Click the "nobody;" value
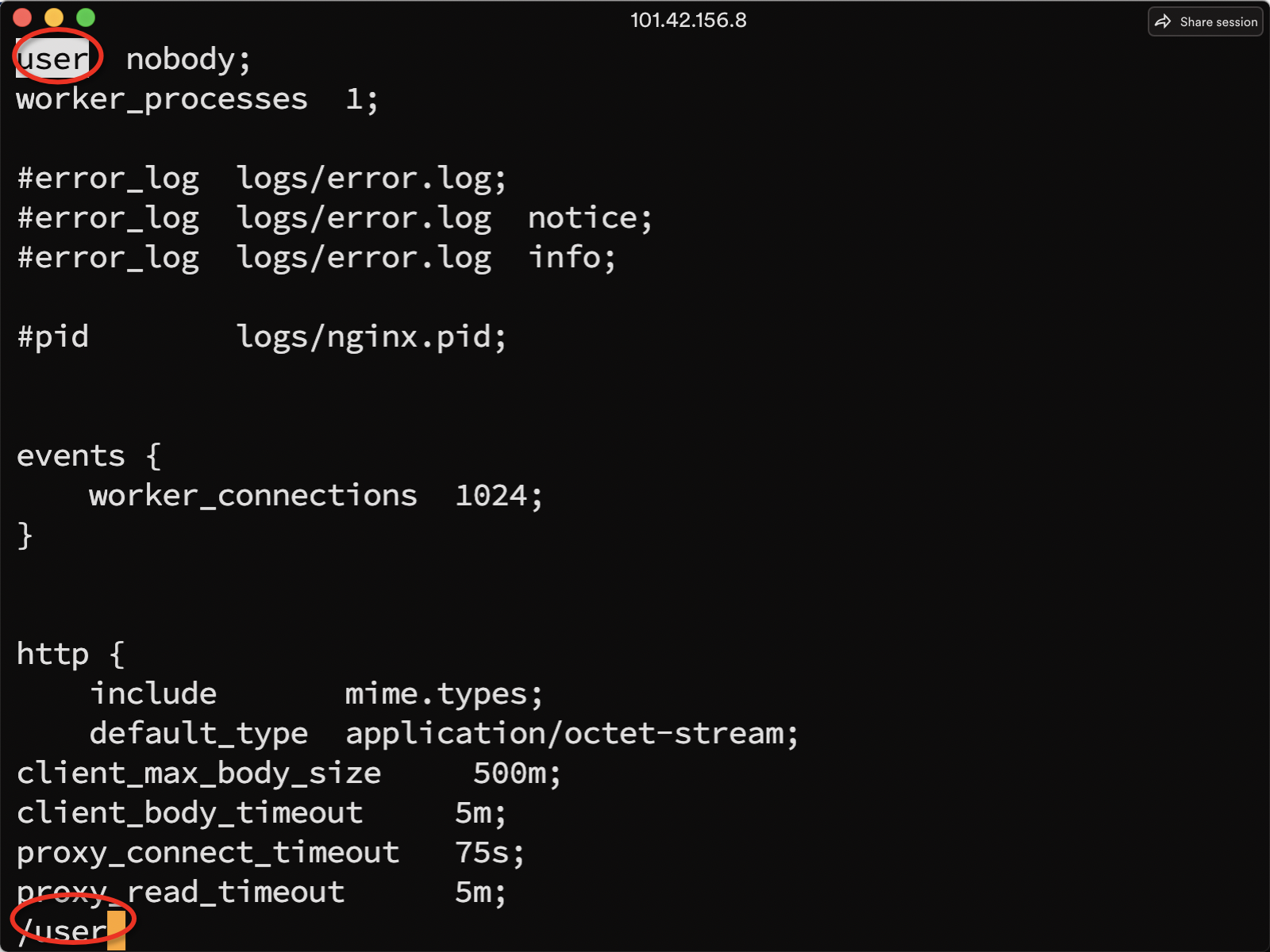 pyautogui.click(x=188, y=59)
